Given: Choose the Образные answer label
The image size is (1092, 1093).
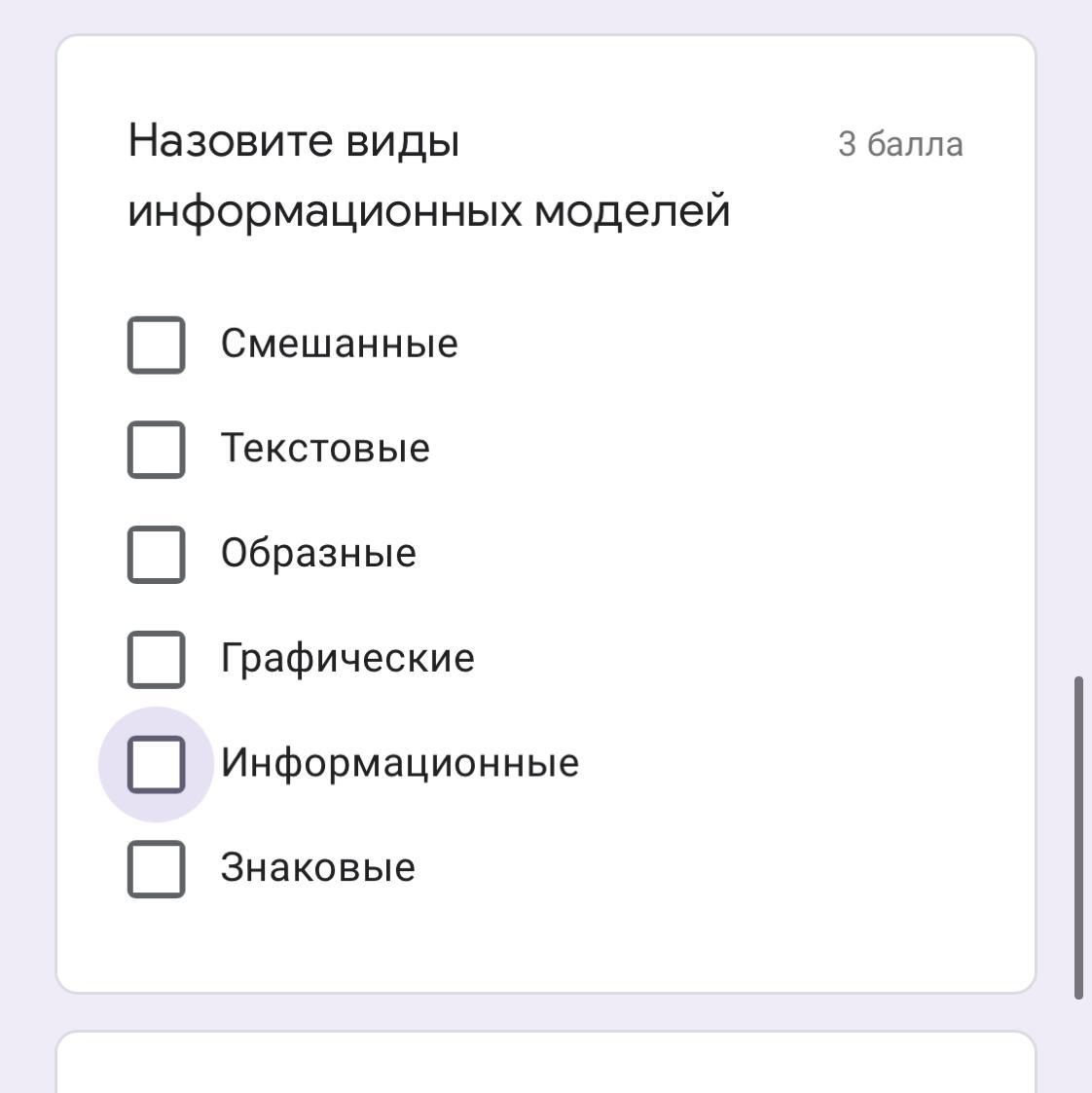Looking at the screenshot, I should (318, 555).
